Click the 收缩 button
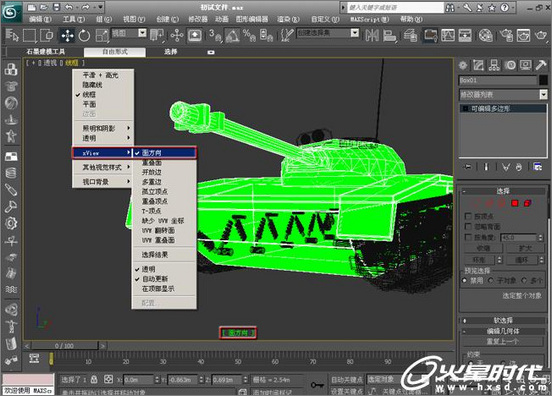 coord(483,248)
